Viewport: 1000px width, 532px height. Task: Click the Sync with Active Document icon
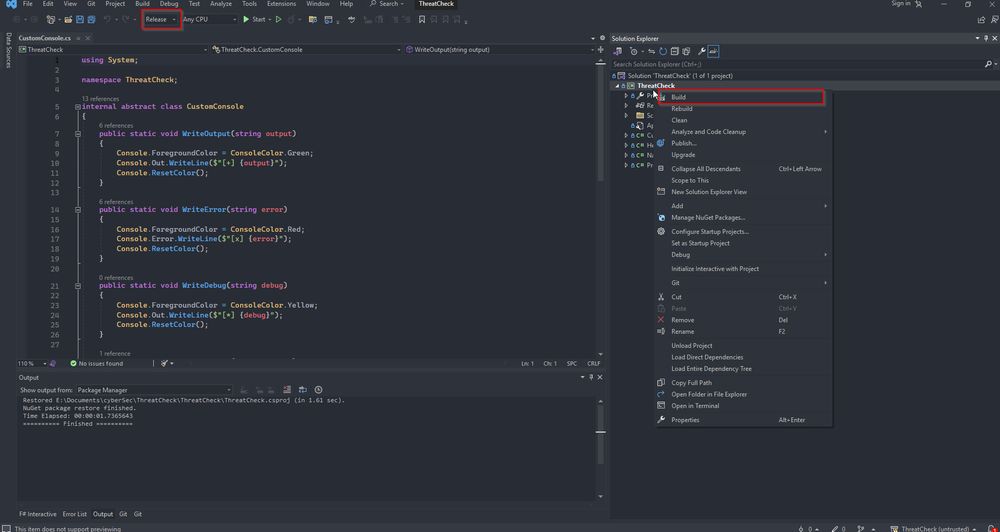tap(651, 51)
